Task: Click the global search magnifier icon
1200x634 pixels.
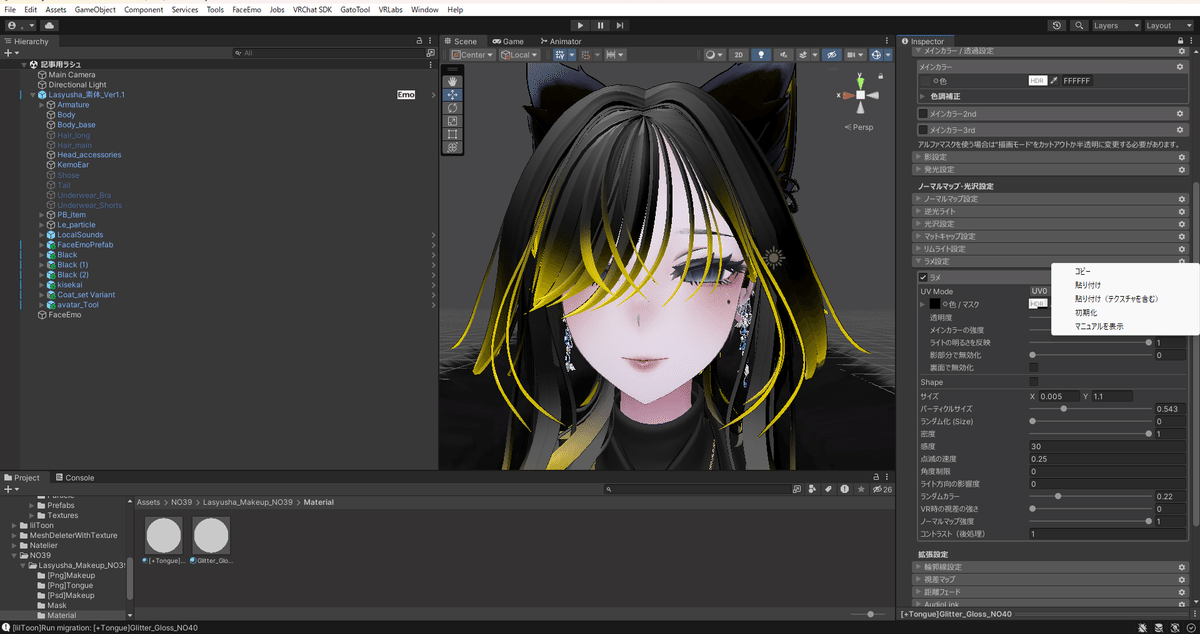Action: (x=1078, y=25)
